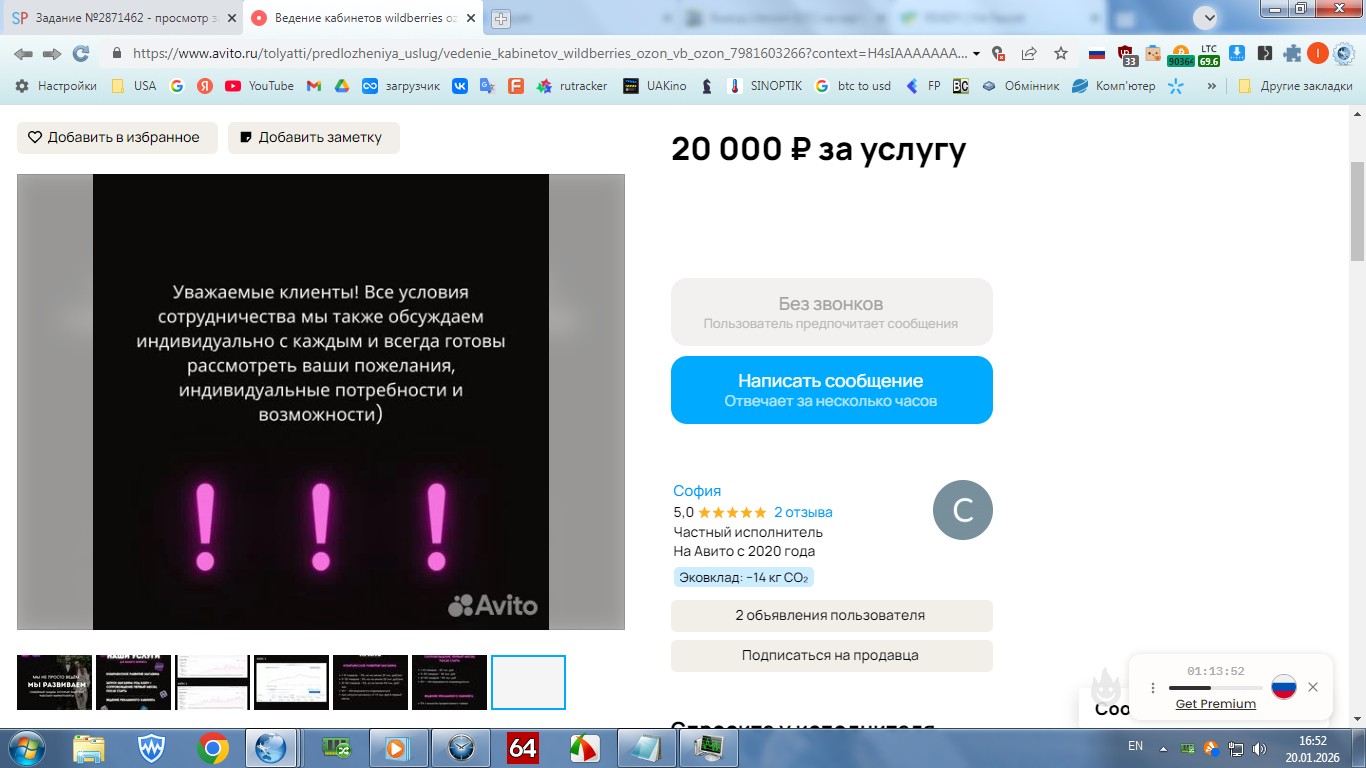Viewport: 1366px width, 768px height.
Task: Open the Kyivstar bookmark icon
Action: click(1176, 86)
